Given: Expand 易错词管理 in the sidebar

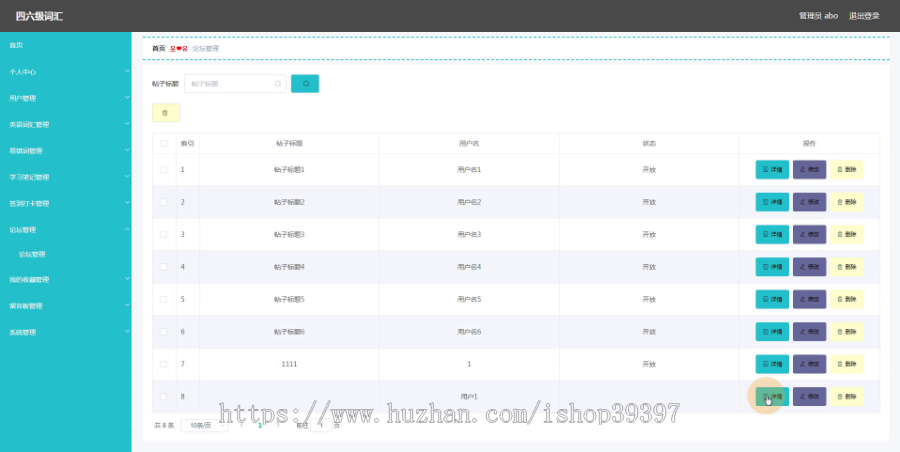Looking at the screenshot, I should (x=65, y=151).
